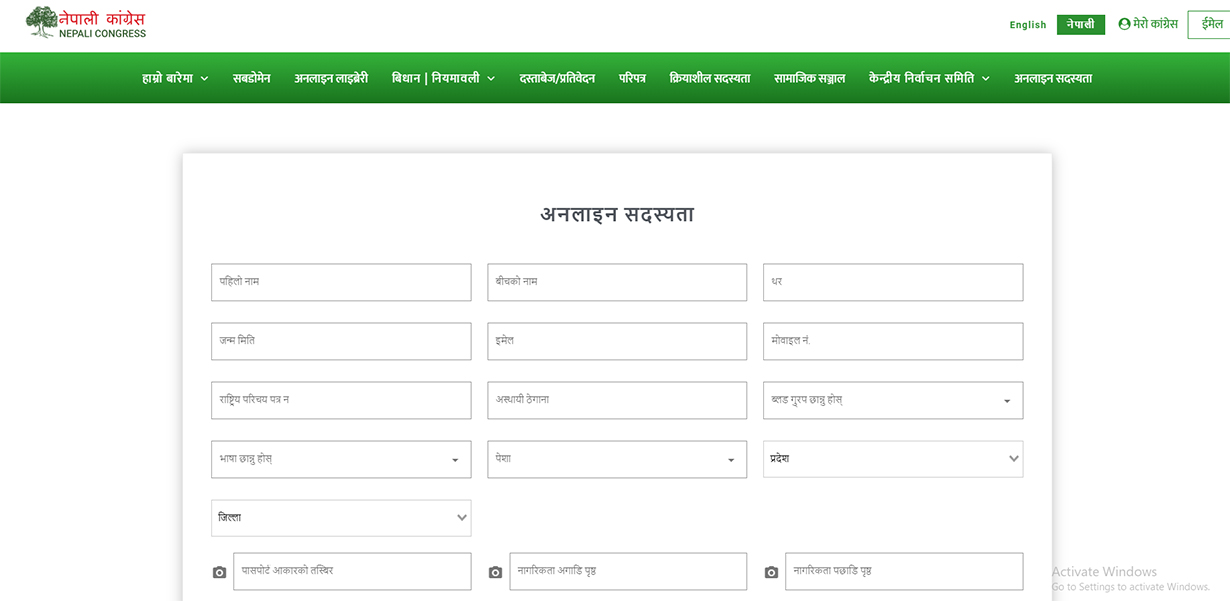
Task: Open the प्रदेश select box
Action: 892,459
